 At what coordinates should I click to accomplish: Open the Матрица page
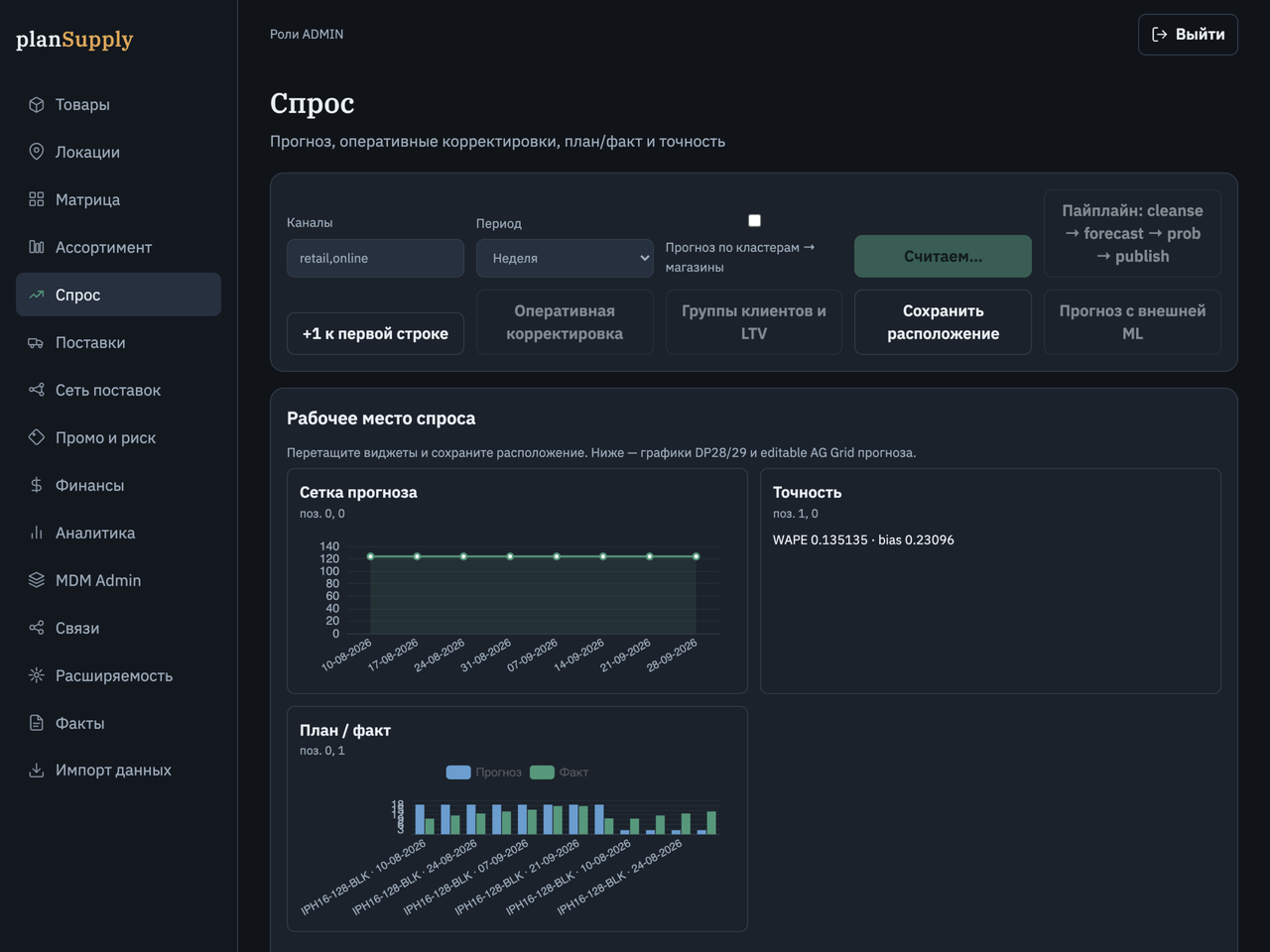tap(118, 199)
